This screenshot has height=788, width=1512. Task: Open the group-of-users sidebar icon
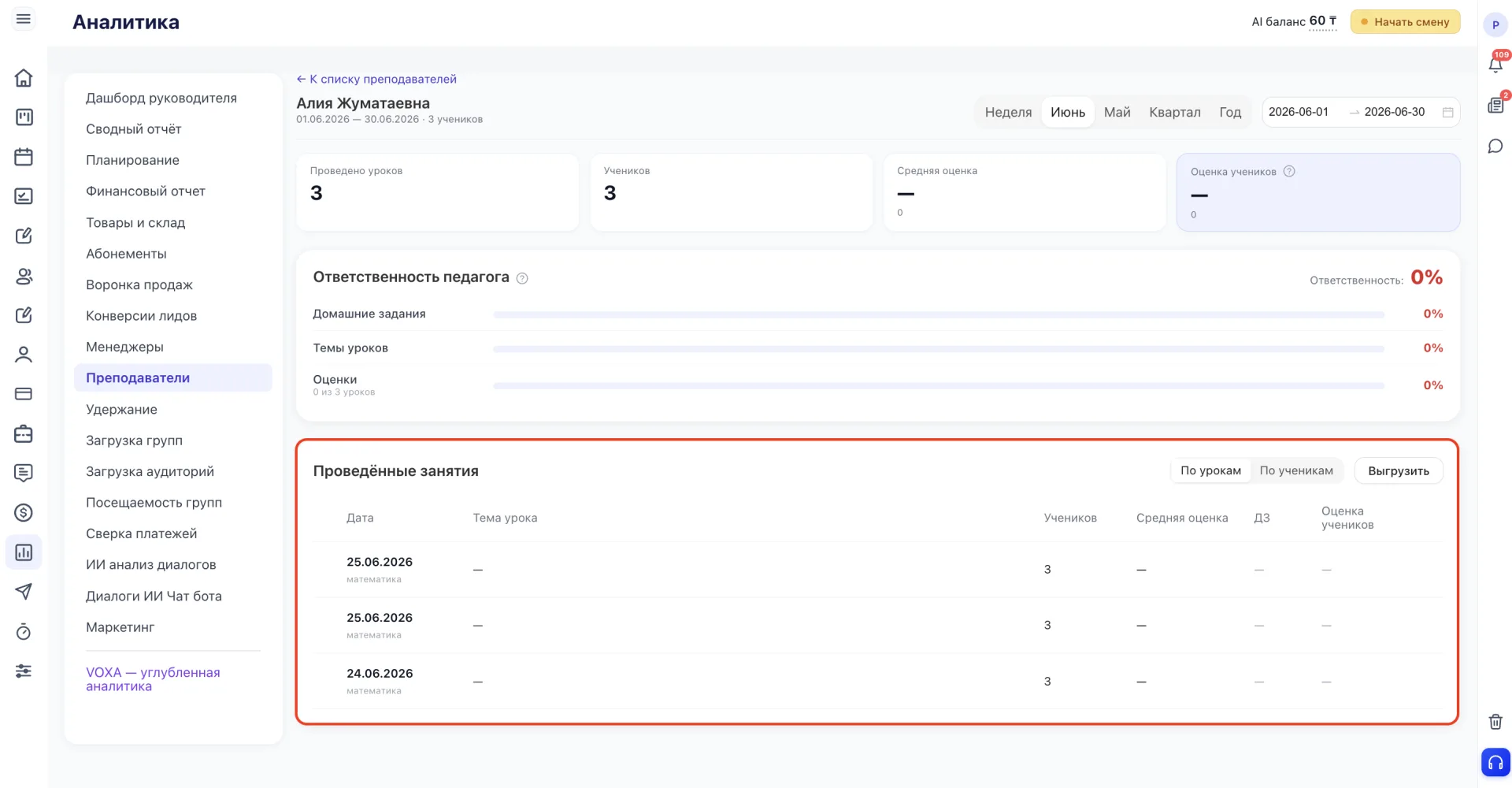24,276
